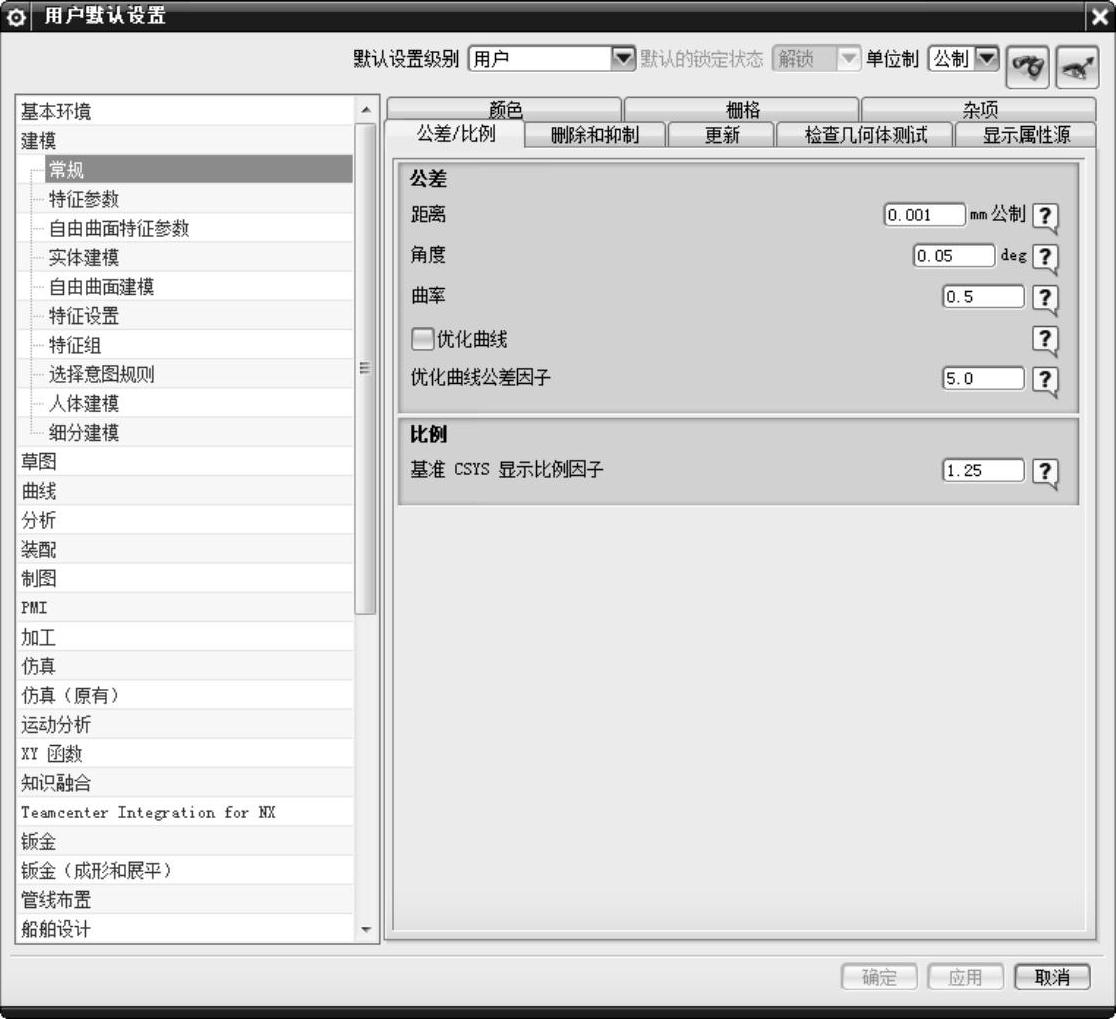This screenshot has height=1019, width=1116.
Task: Switch to the 显示属性源 tab
Action: pyautogui.click(x=1026, y=134)
